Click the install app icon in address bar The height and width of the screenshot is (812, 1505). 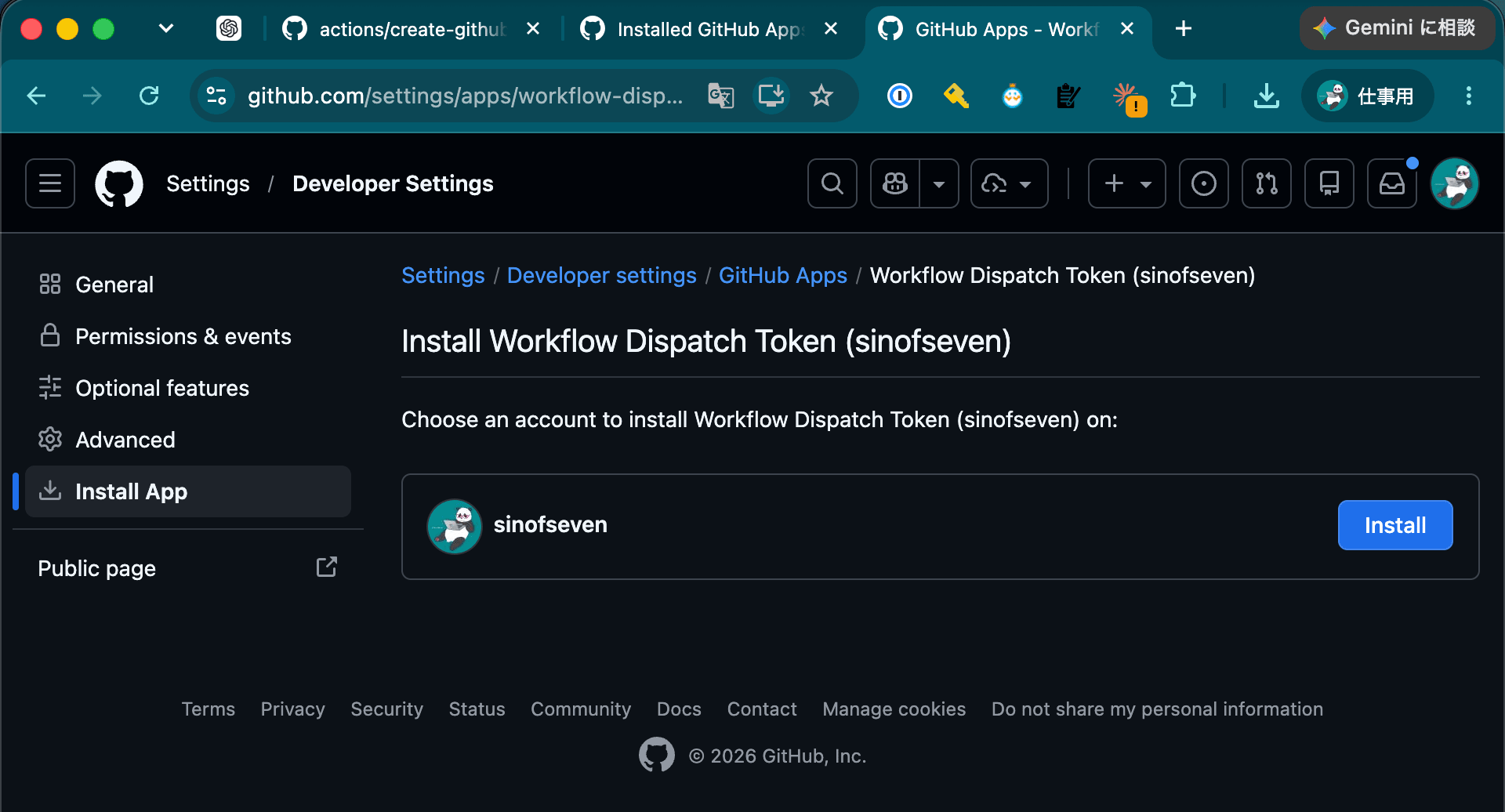pos(771,96)
